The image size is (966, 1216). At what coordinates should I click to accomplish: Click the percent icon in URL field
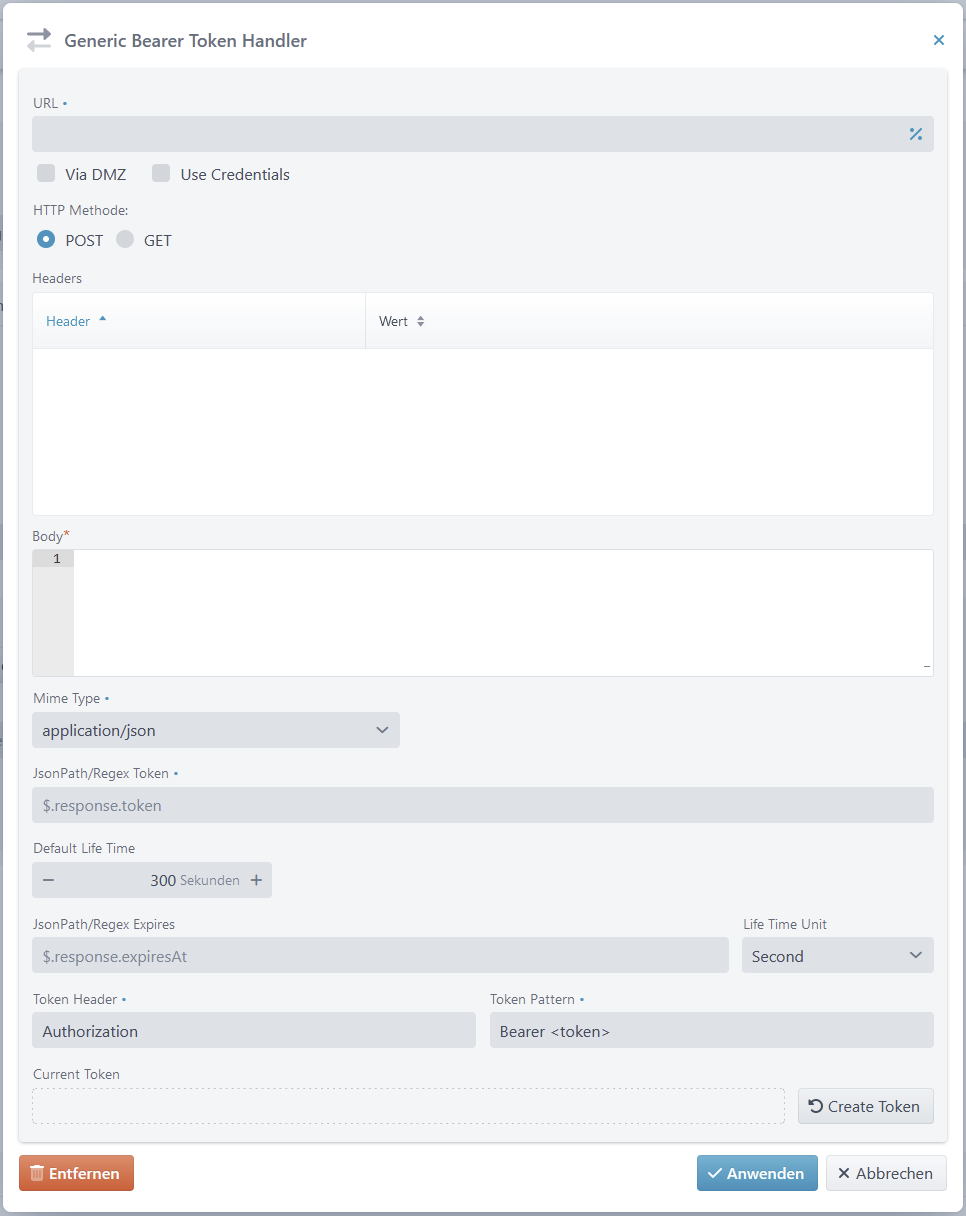(915, 134)
